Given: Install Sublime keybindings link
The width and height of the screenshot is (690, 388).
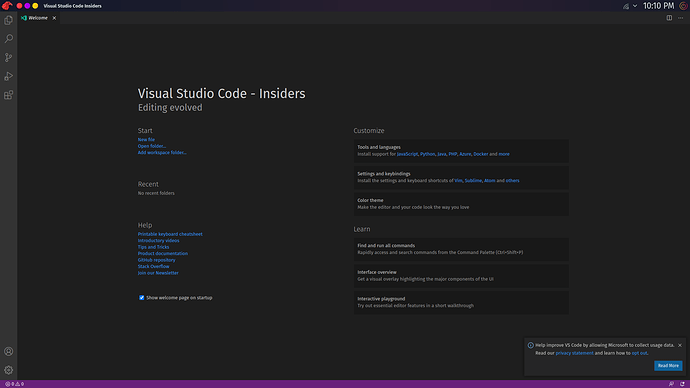Looking at the screenshot, I should 473,180.
